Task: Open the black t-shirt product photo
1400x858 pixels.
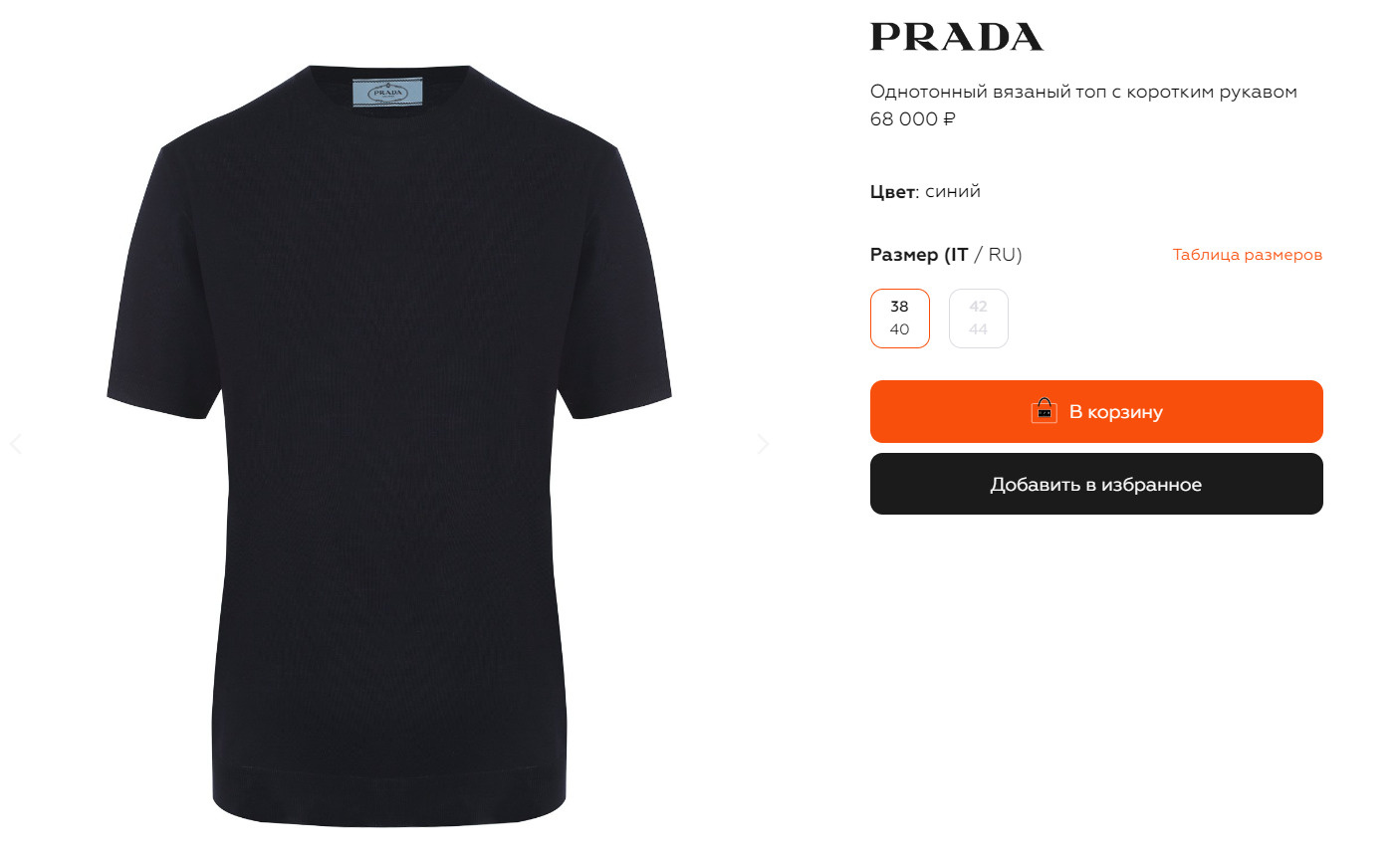Action: [x=389, y=445]
